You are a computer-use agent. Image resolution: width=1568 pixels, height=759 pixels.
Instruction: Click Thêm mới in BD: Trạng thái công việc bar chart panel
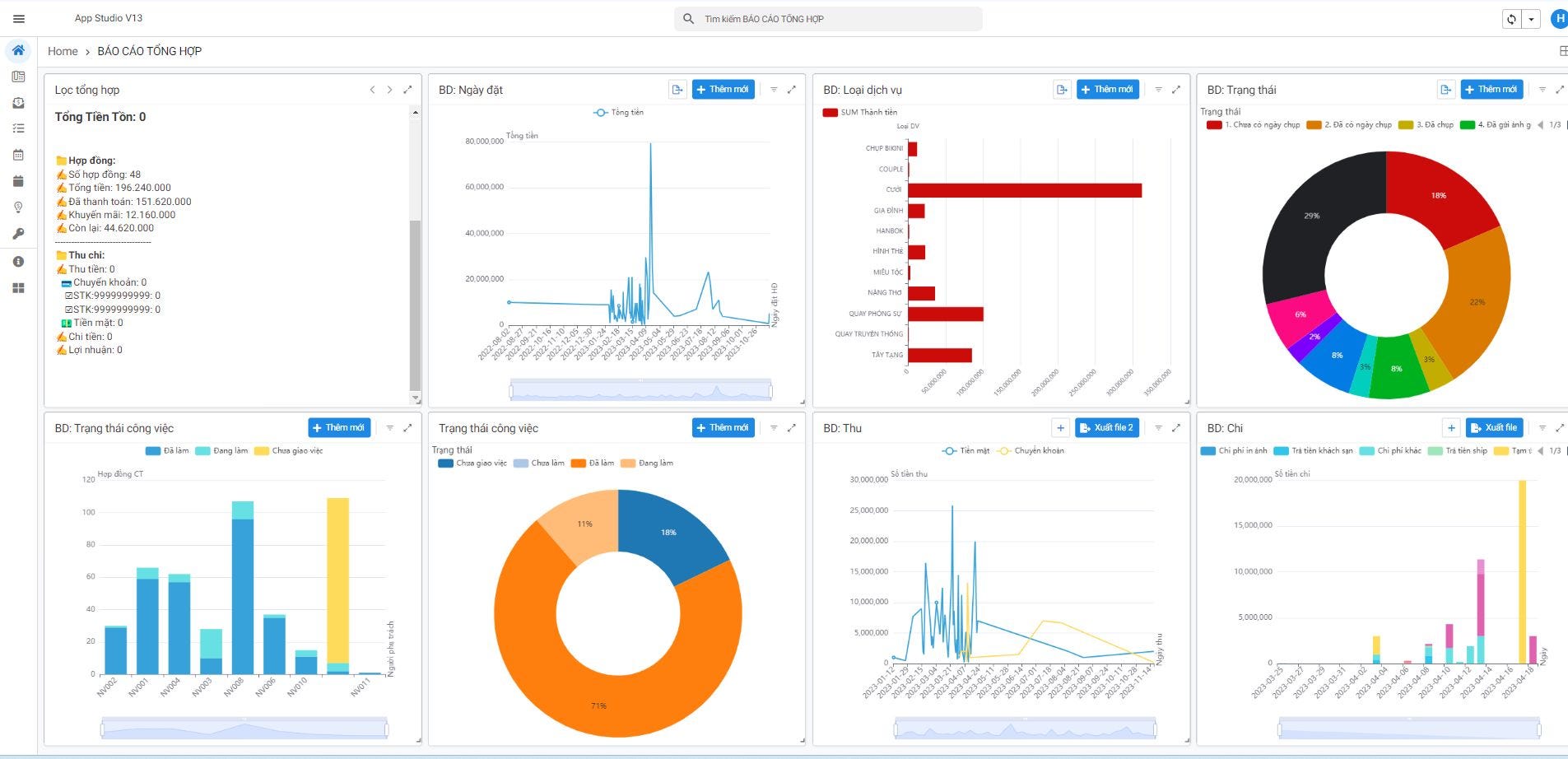pyautogui.click(x=339, y=428)
